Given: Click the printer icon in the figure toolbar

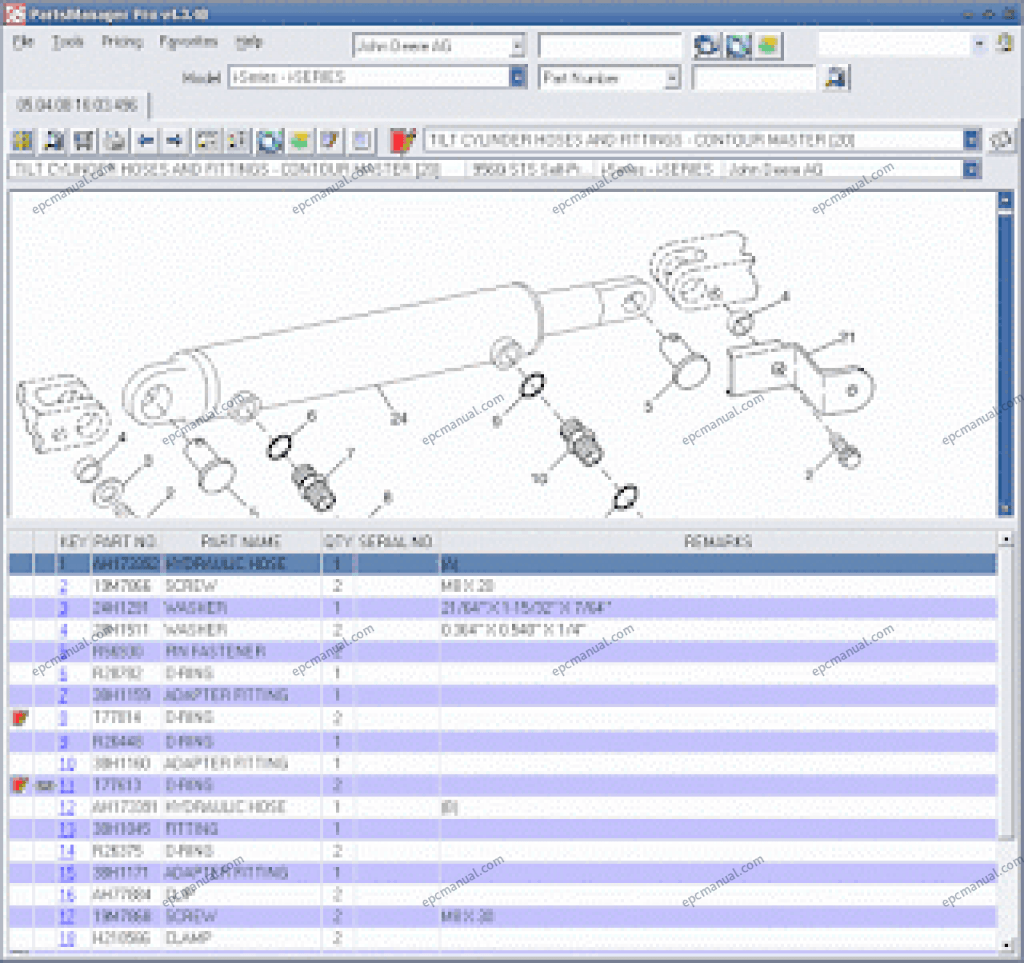Looking at the screenshot, I should (115, 140).
